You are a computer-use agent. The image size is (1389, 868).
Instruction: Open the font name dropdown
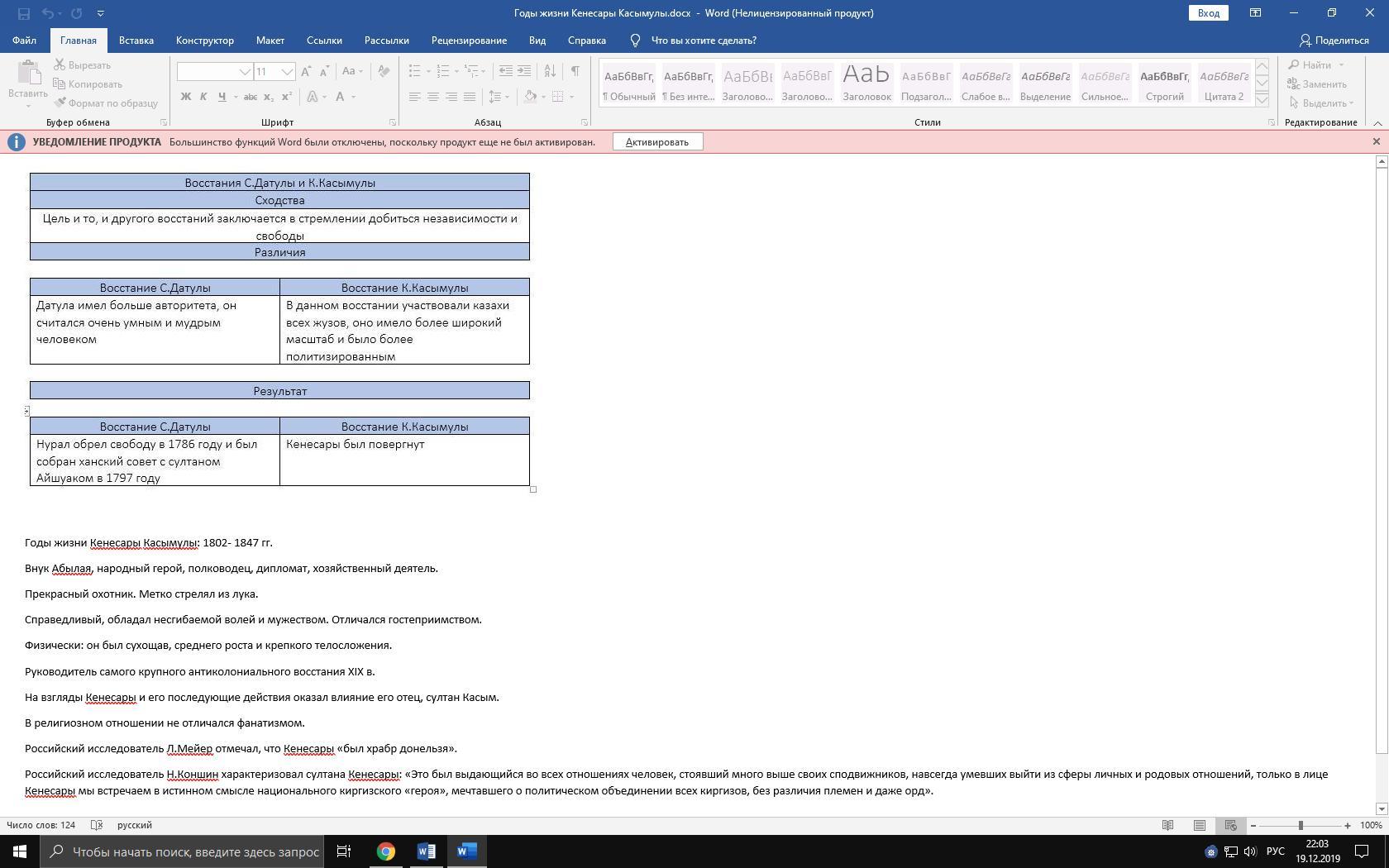(x=245, y=72)
